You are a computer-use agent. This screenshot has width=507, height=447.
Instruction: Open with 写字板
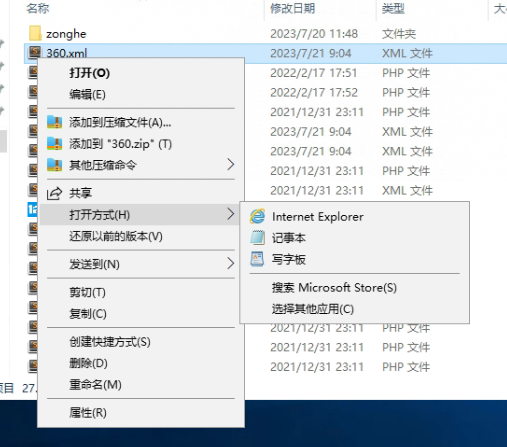point(354,259)
